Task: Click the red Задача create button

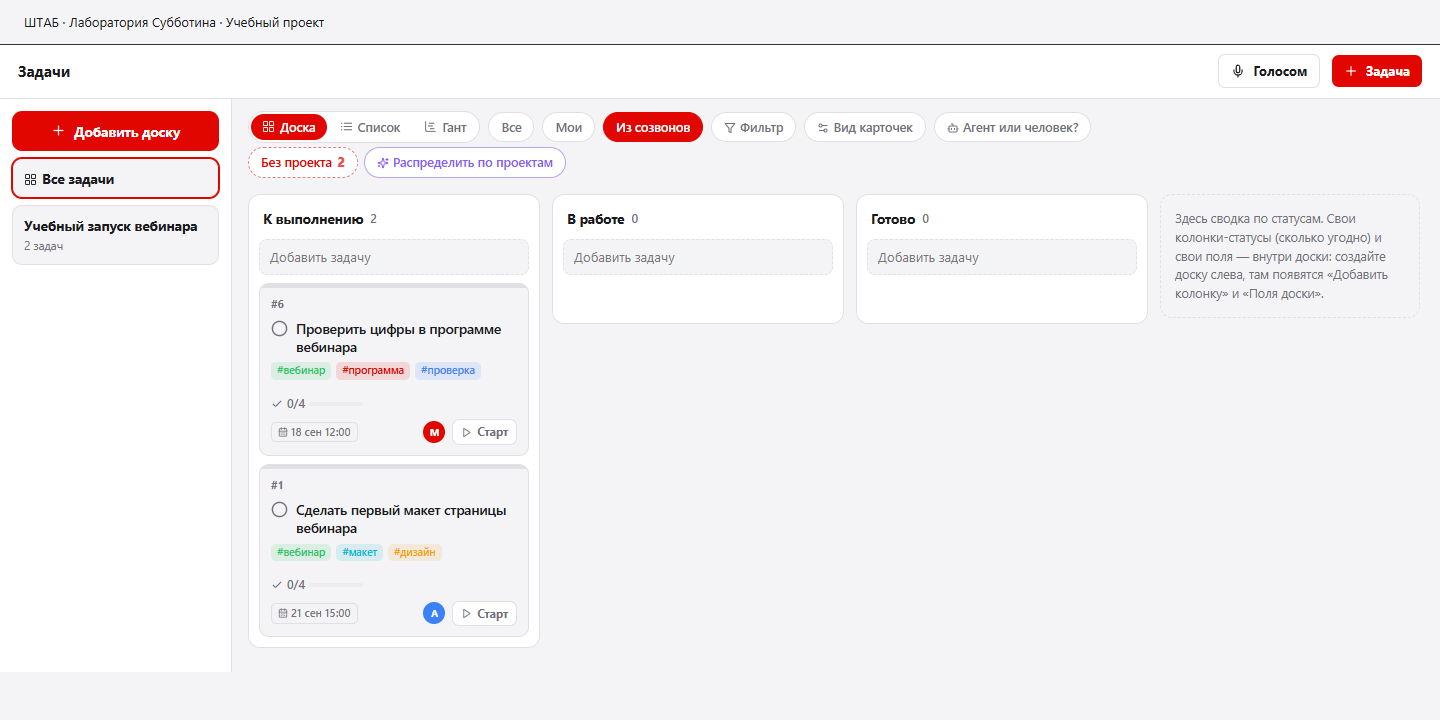Action: 1377,71
